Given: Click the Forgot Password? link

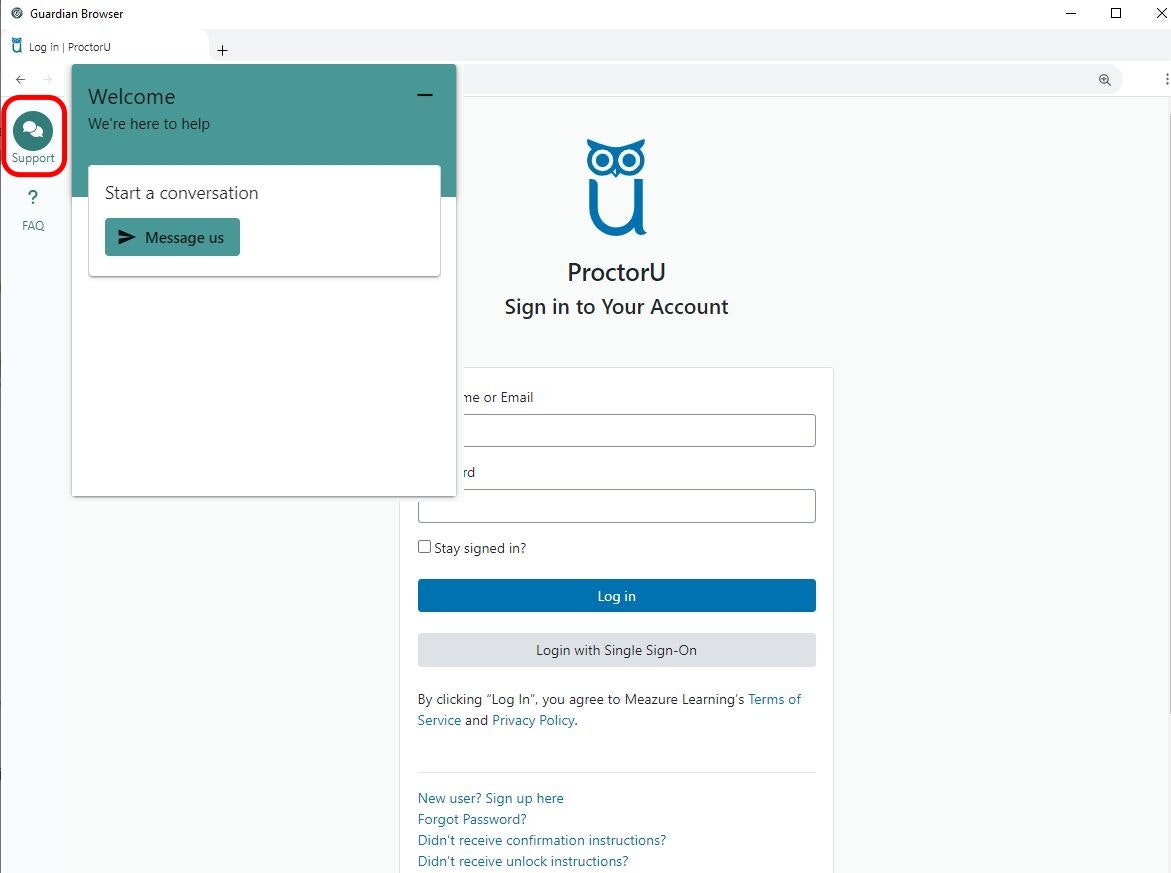Looking at the screenshot, I should pos(472,819).
